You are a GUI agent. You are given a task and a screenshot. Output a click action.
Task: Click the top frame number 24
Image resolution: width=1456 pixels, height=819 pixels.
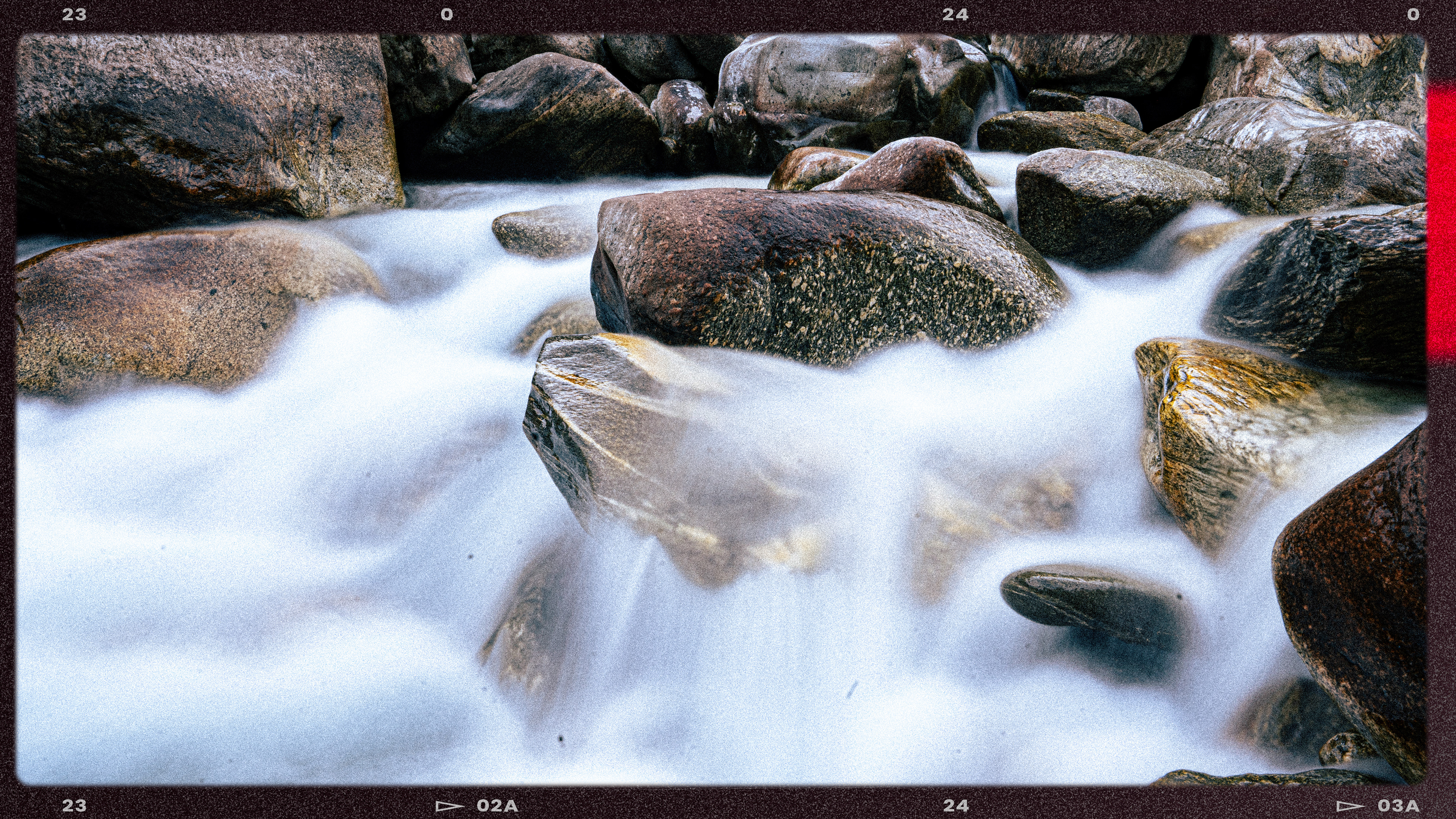pyautogui.click(x=955, y=15)
